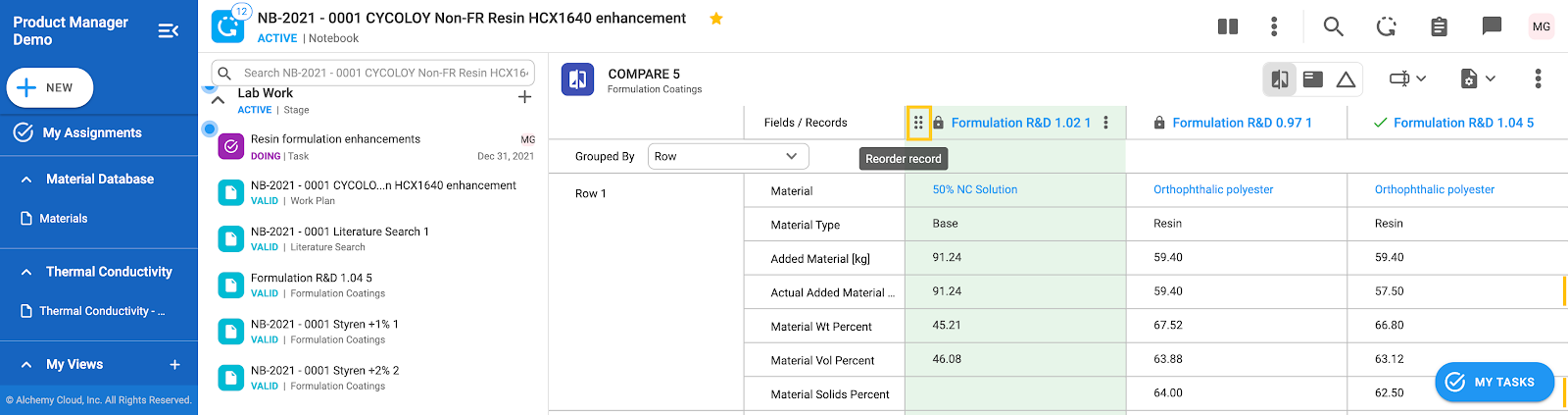Screen dimensions: 1568x415
Task: Collapse the Thermal Conductivity section
Action: 26,272
